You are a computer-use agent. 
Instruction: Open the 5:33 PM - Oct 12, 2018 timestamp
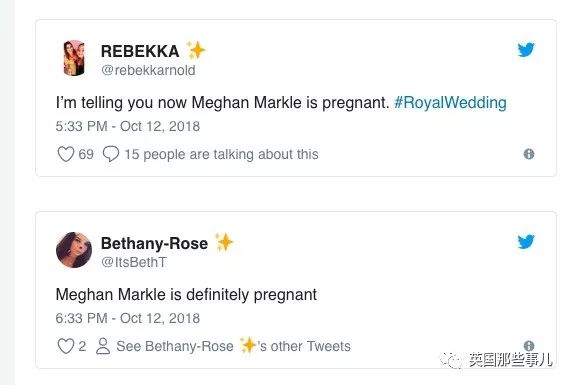click(128, 126)
